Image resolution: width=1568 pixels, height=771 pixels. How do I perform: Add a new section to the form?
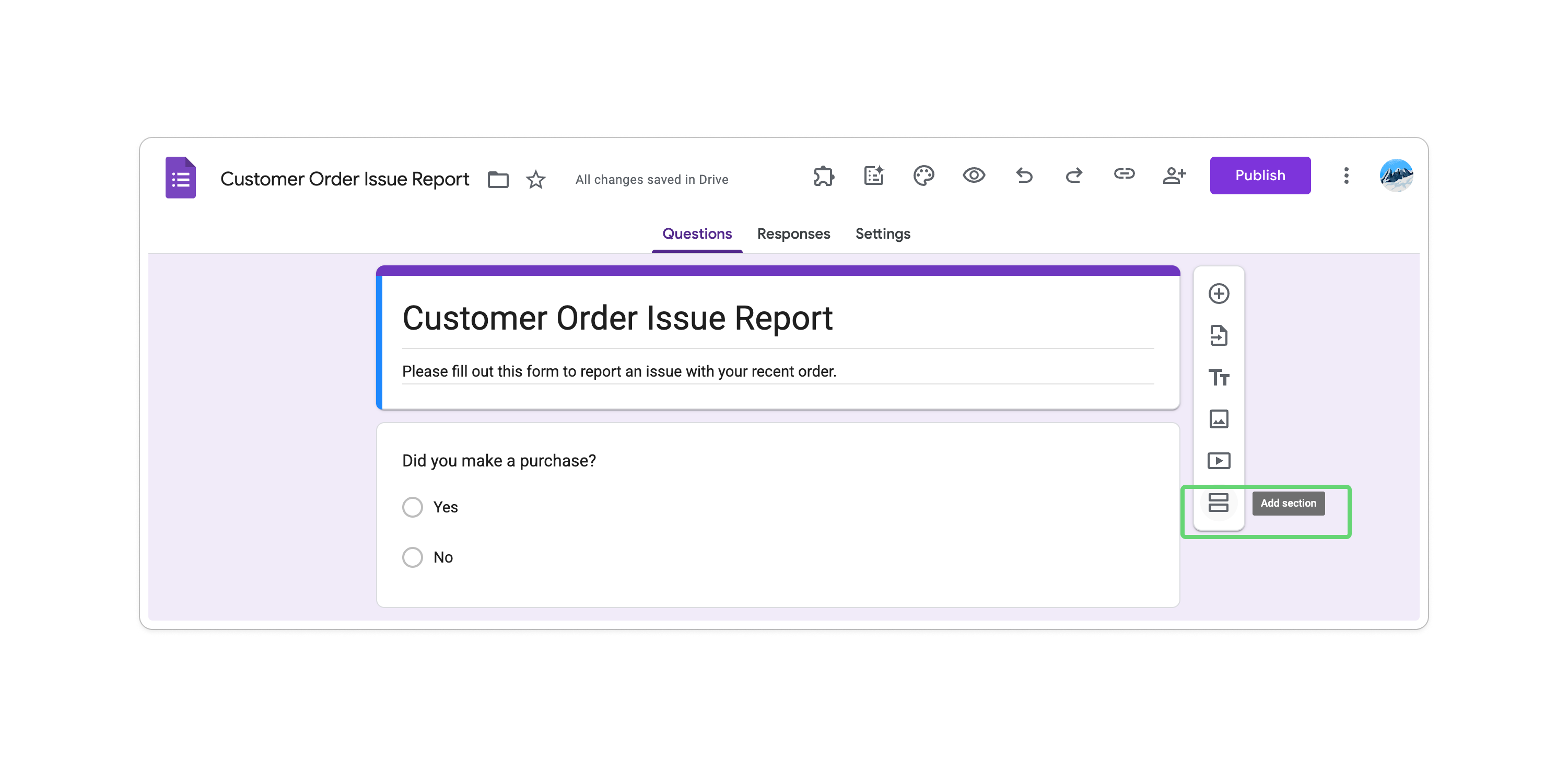click(x=1219, y=503)
